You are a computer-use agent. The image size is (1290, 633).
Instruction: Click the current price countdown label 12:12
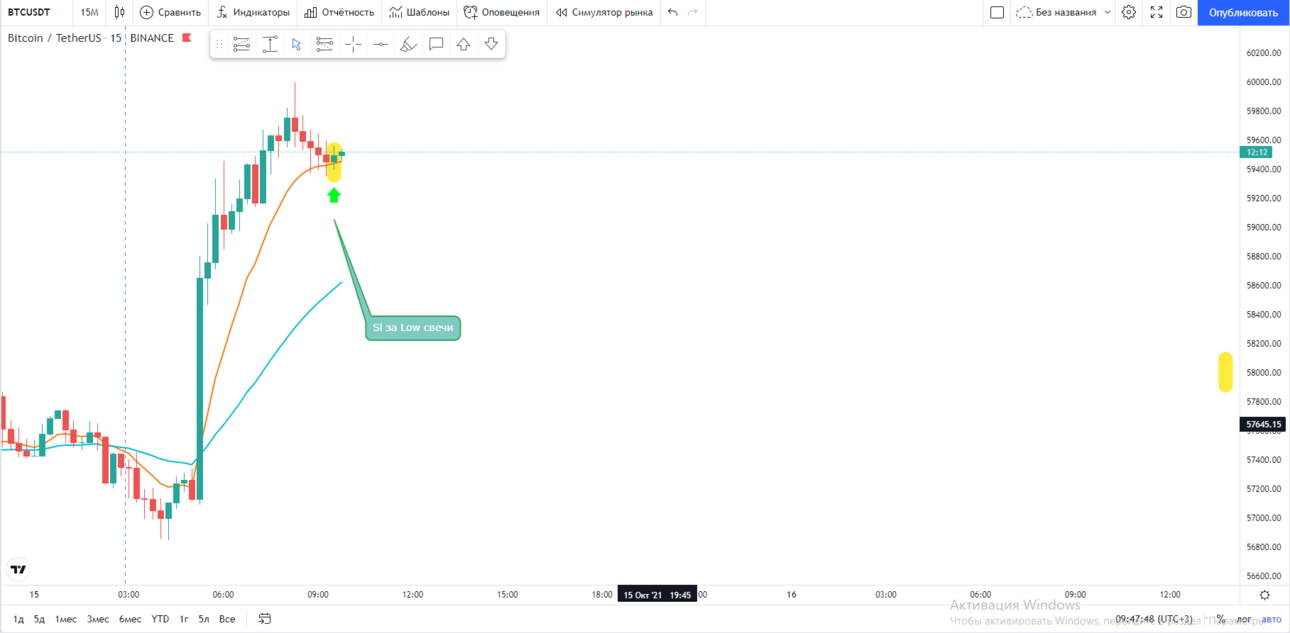tap(1256, 152)
